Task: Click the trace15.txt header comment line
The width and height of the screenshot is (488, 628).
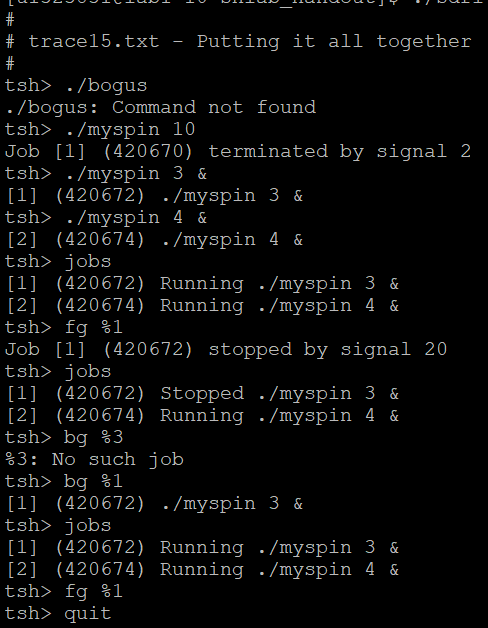Action: (238, 42)
